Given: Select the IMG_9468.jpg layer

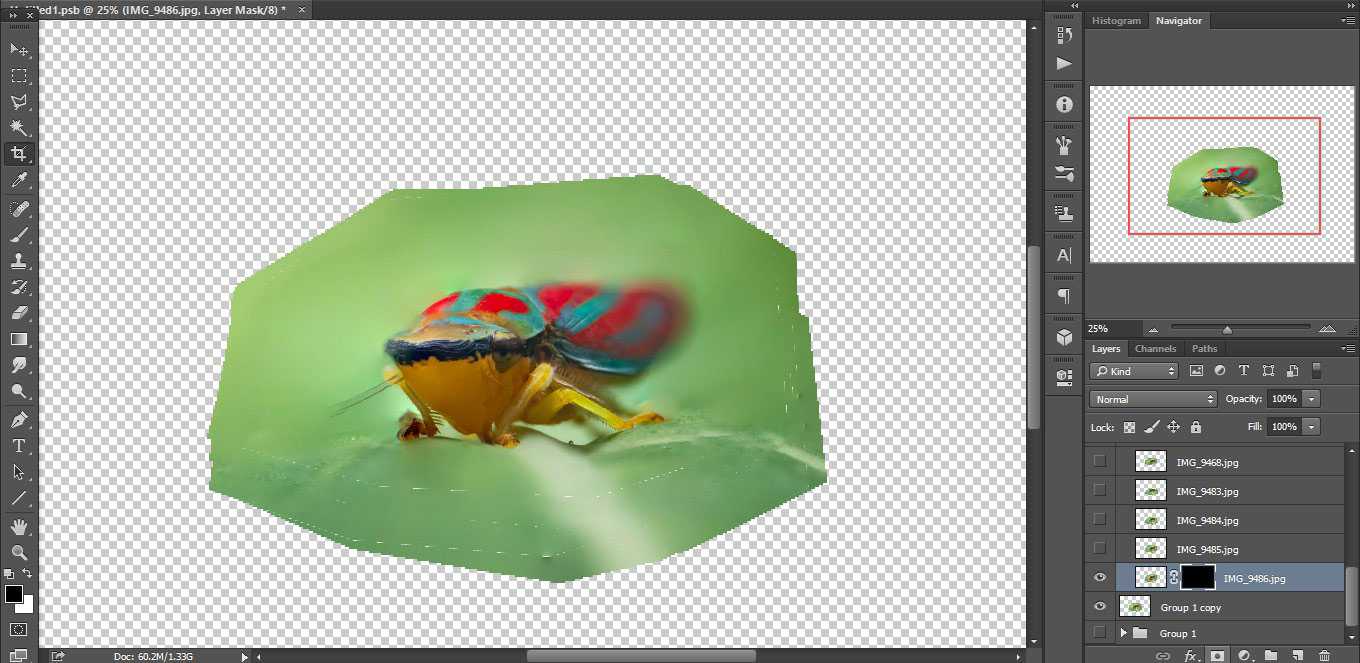Looking at the screenshot, I should 1207,462.
